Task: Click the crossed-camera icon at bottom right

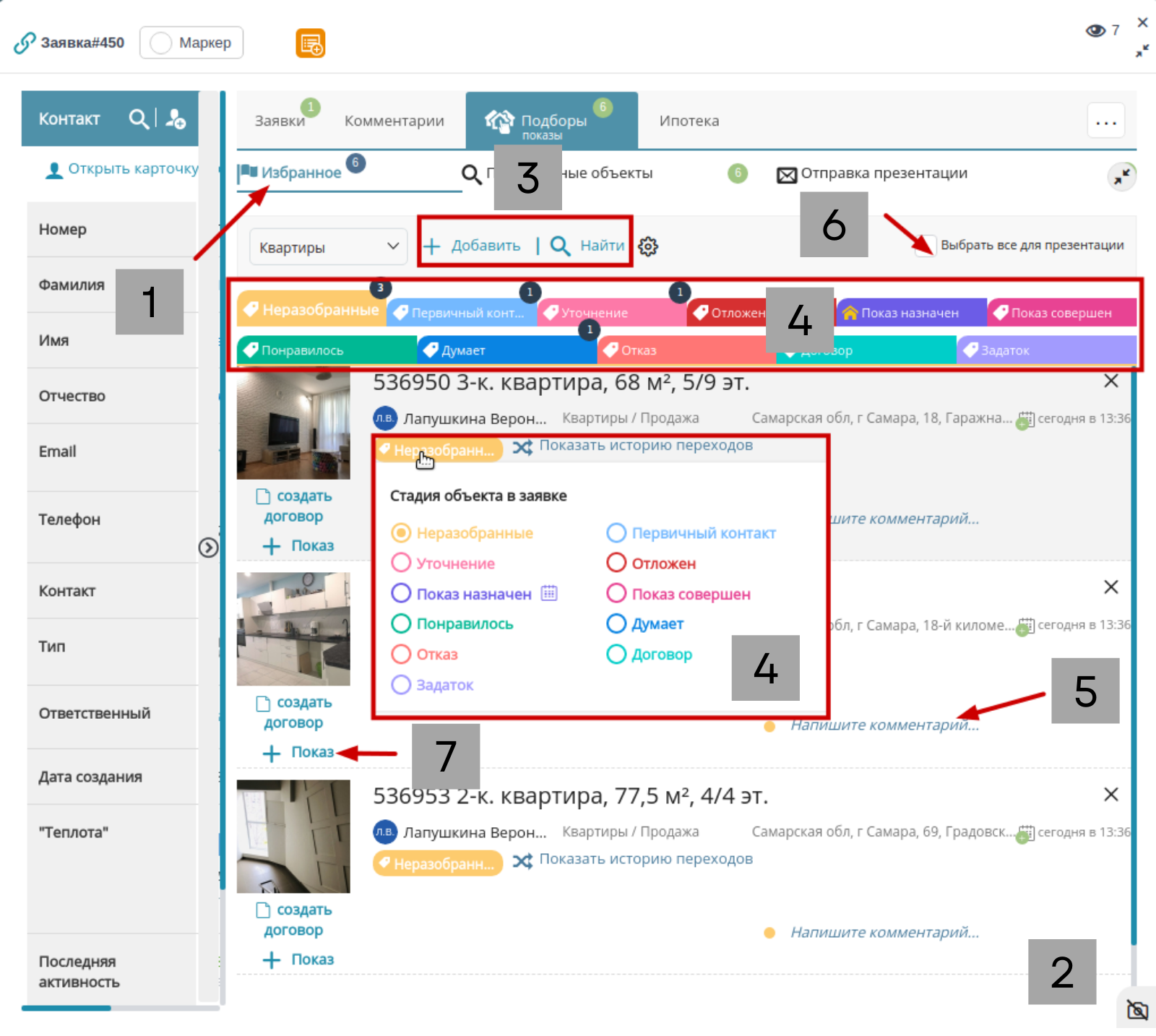Action: tap(1137, 1009)
